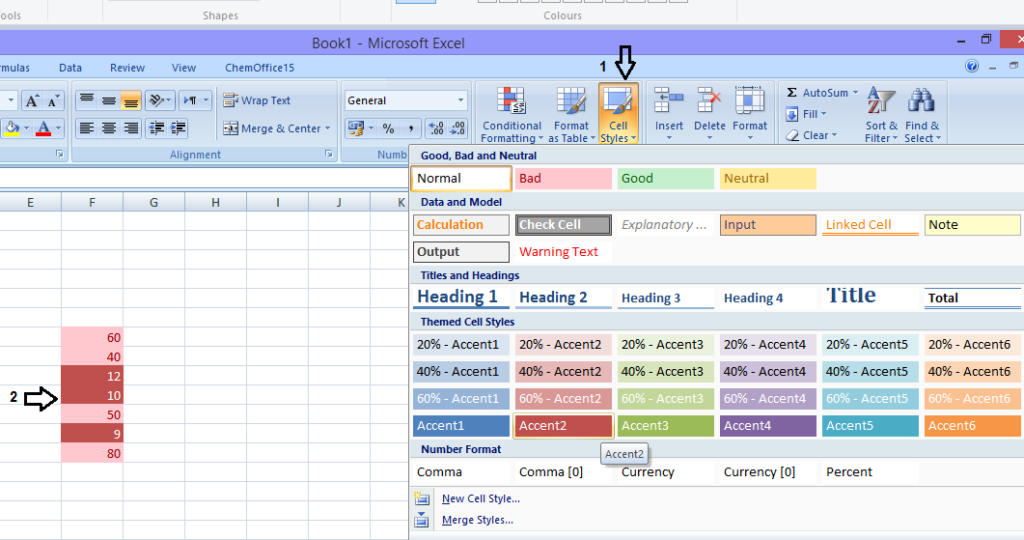
Task: Click the formula bar input area
Action: click(x=204, y=177)
